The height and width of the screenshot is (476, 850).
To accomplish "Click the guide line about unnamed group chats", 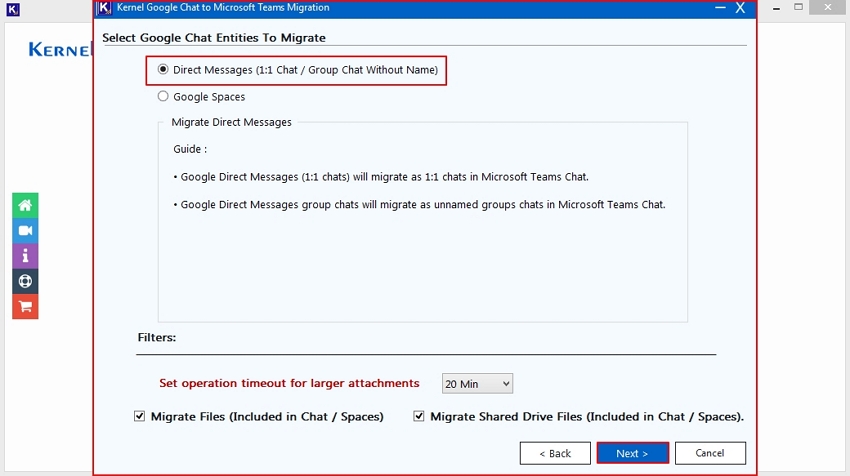I will coord(419,204).
